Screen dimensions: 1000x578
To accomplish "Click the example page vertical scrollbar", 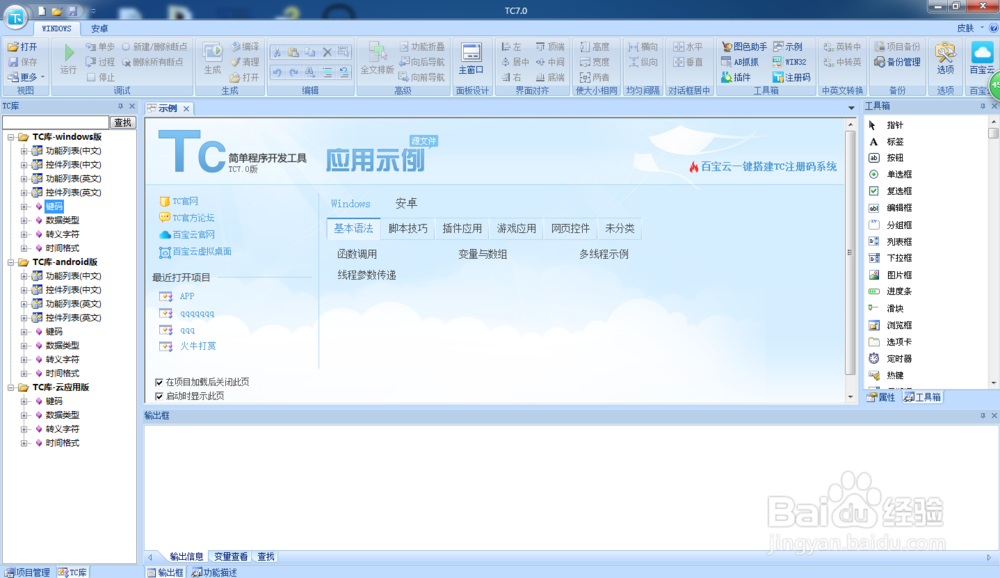I will tap(849, 253).
